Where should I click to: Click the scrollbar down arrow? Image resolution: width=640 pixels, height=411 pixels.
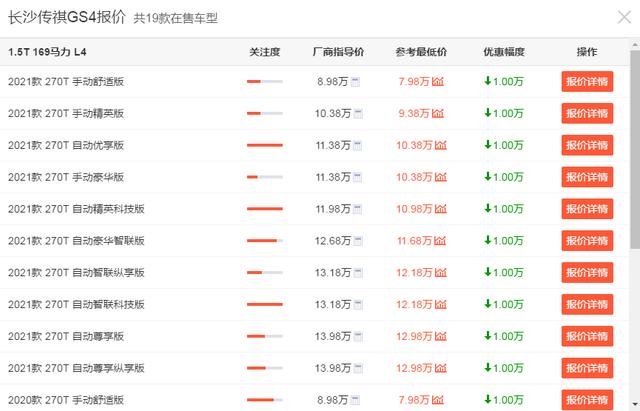635,404
